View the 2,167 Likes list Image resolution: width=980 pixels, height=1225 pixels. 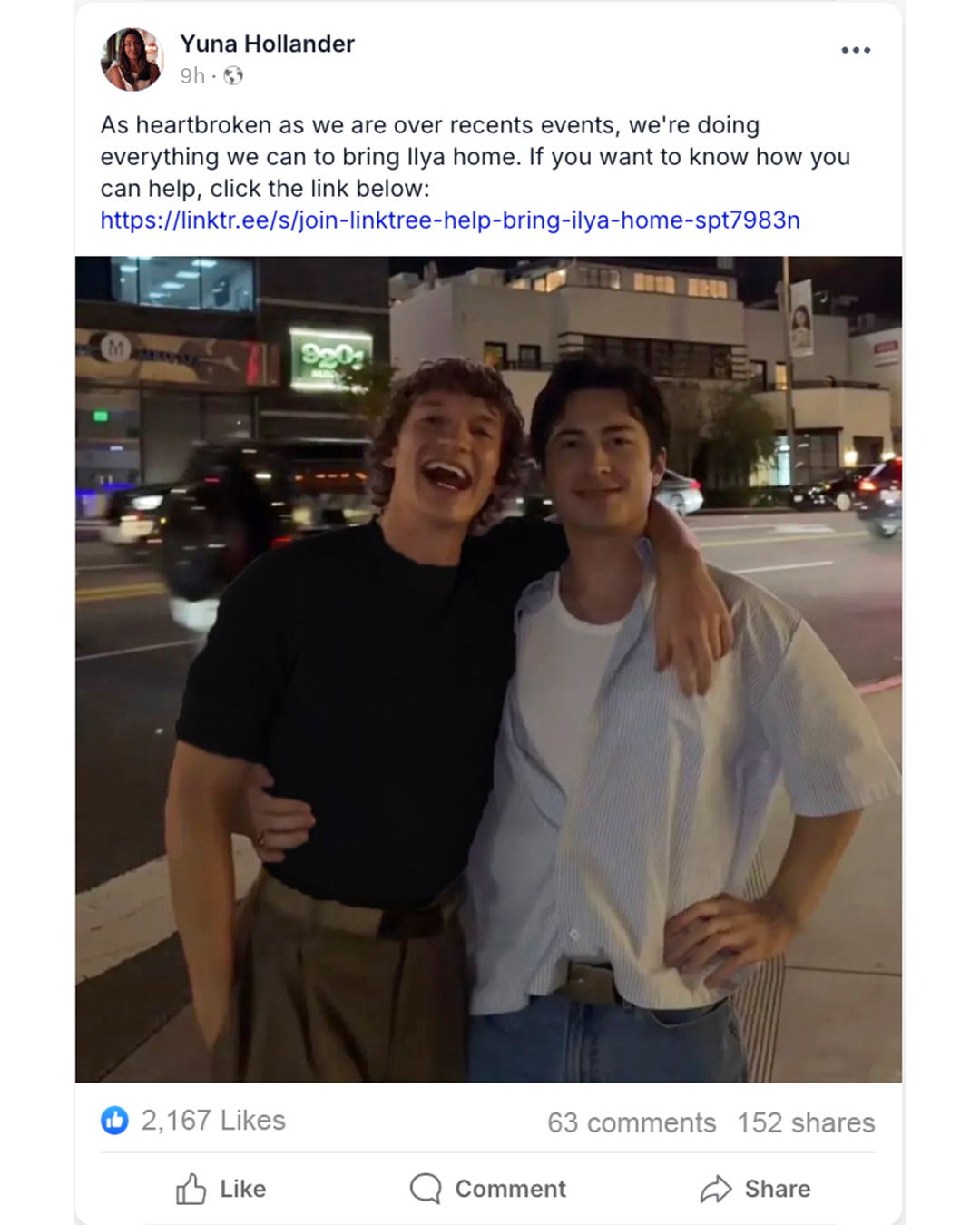click(x=213, y=1121)
